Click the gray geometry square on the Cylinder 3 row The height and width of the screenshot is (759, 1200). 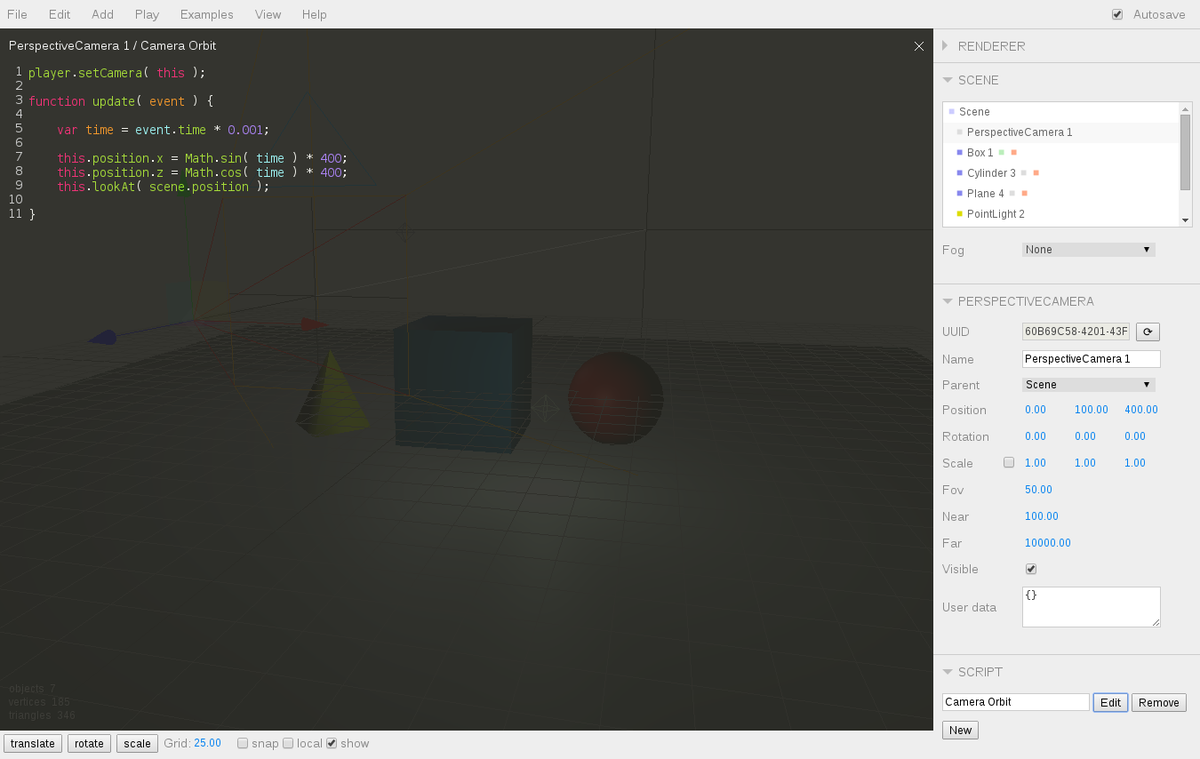[1024, 173]
